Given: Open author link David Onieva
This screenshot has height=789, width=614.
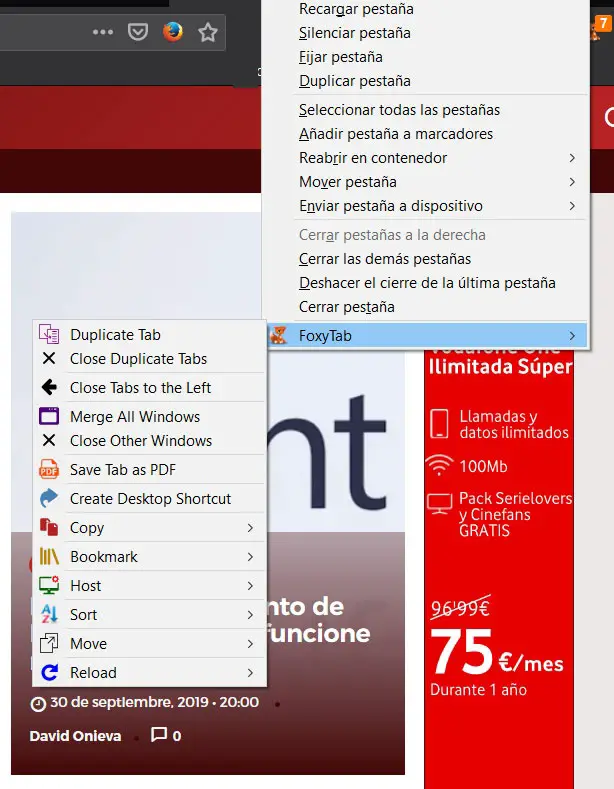Looking at the screenshot, I should (x=75, y=736).
